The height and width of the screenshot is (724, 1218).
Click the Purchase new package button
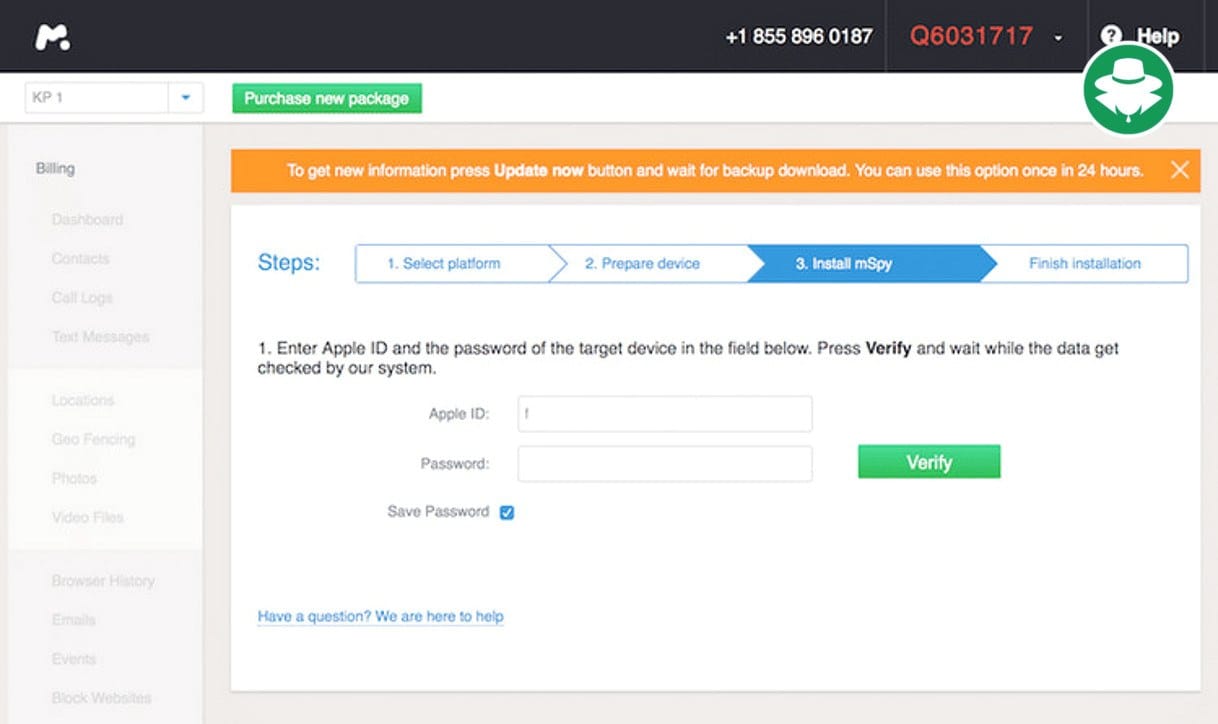[x=327, y=98]
